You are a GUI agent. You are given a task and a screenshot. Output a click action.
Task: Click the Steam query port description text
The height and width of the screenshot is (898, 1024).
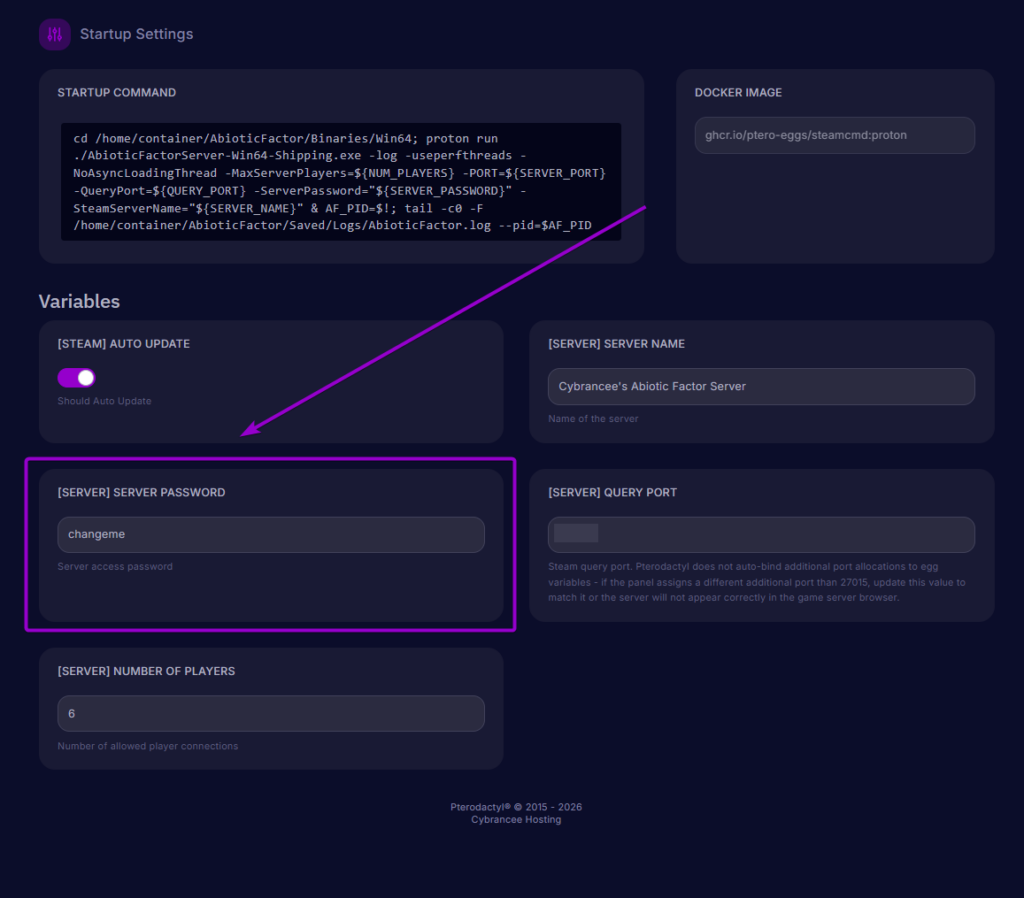756,582
